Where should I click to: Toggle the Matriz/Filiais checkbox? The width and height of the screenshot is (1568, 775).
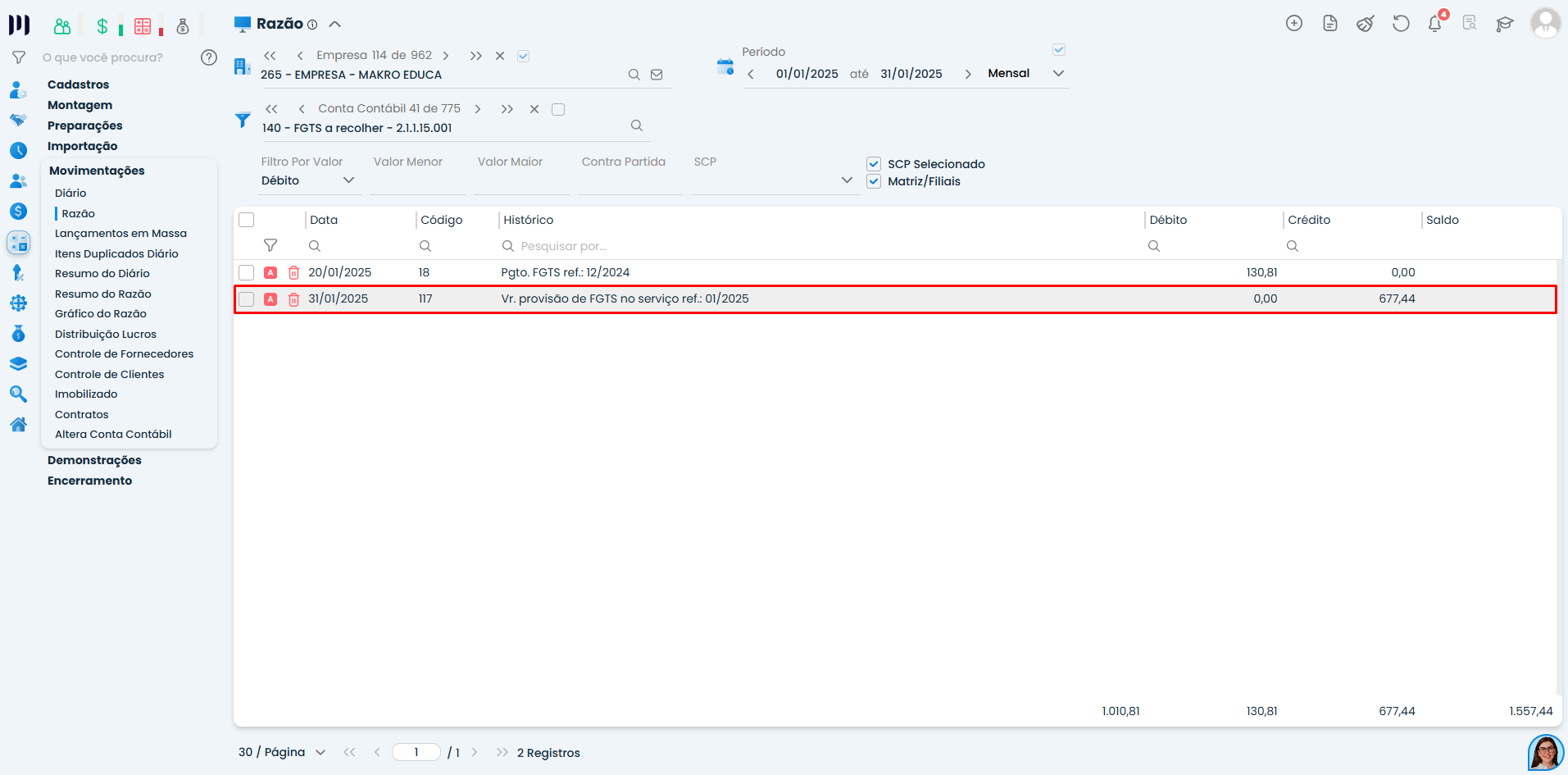pyautogui.click(x=874, y=181)
